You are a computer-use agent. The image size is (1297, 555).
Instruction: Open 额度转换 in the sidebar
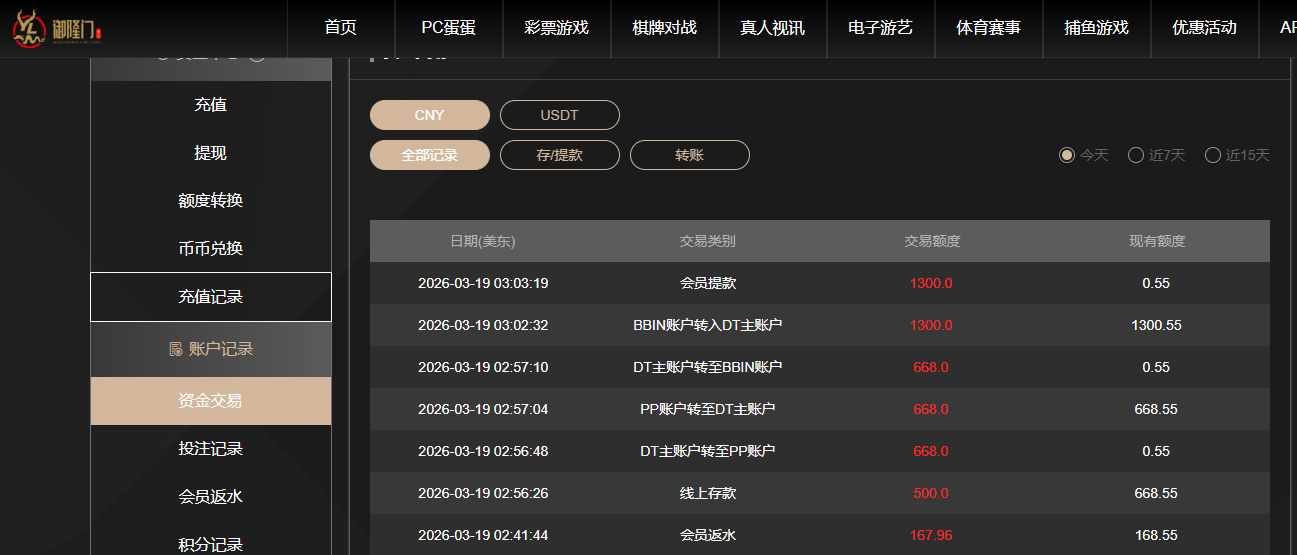[211, 201]
